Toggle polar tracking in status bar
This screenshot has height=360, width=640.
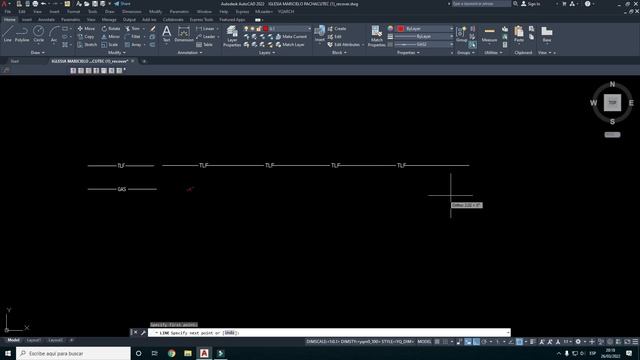[x=484, y=342]
